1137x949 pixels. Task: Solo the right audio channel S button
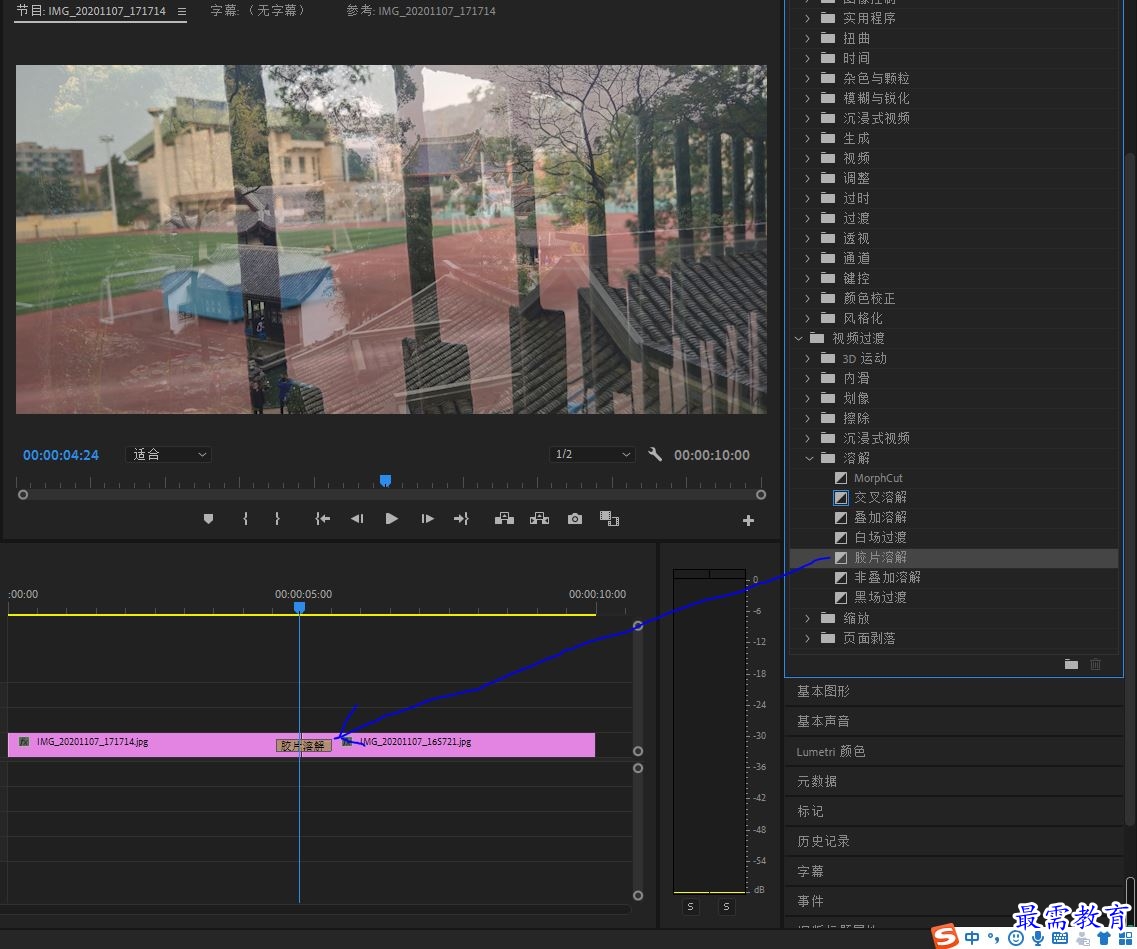point(726,906)
